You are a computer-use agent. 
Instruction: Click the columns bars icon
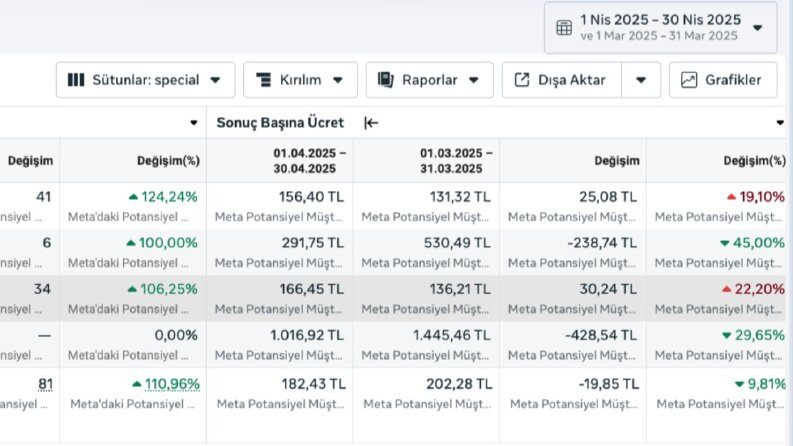[x=76, y=80]
